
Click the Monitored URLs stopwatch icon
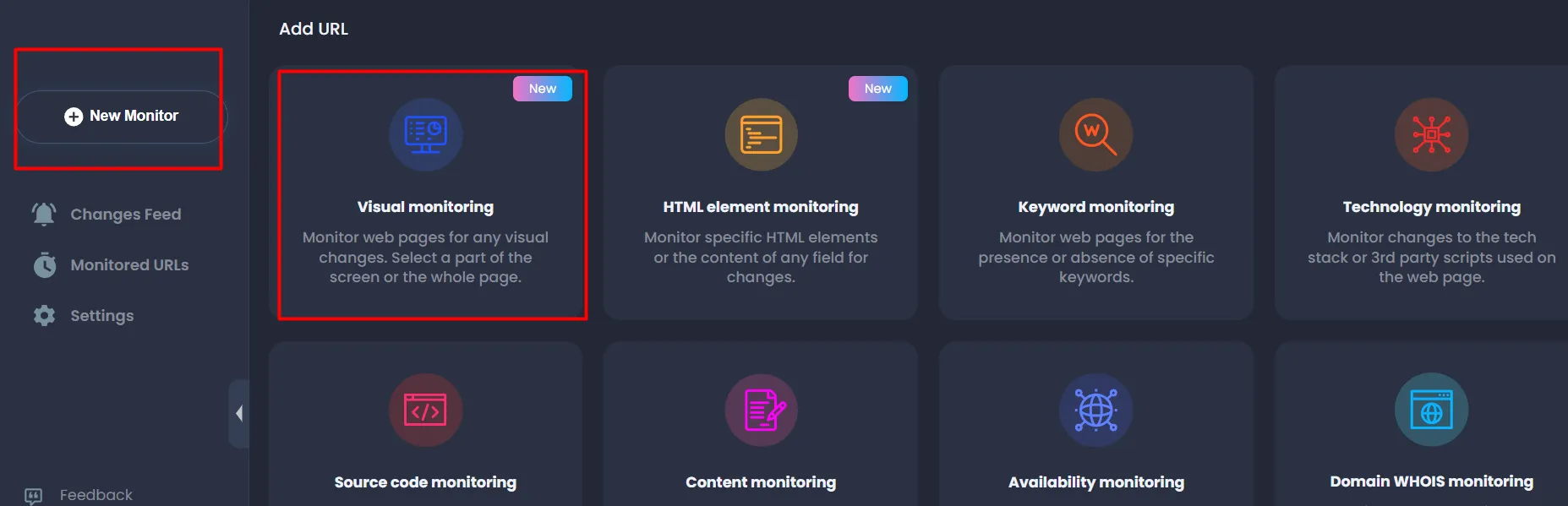[x=44, y=265]
